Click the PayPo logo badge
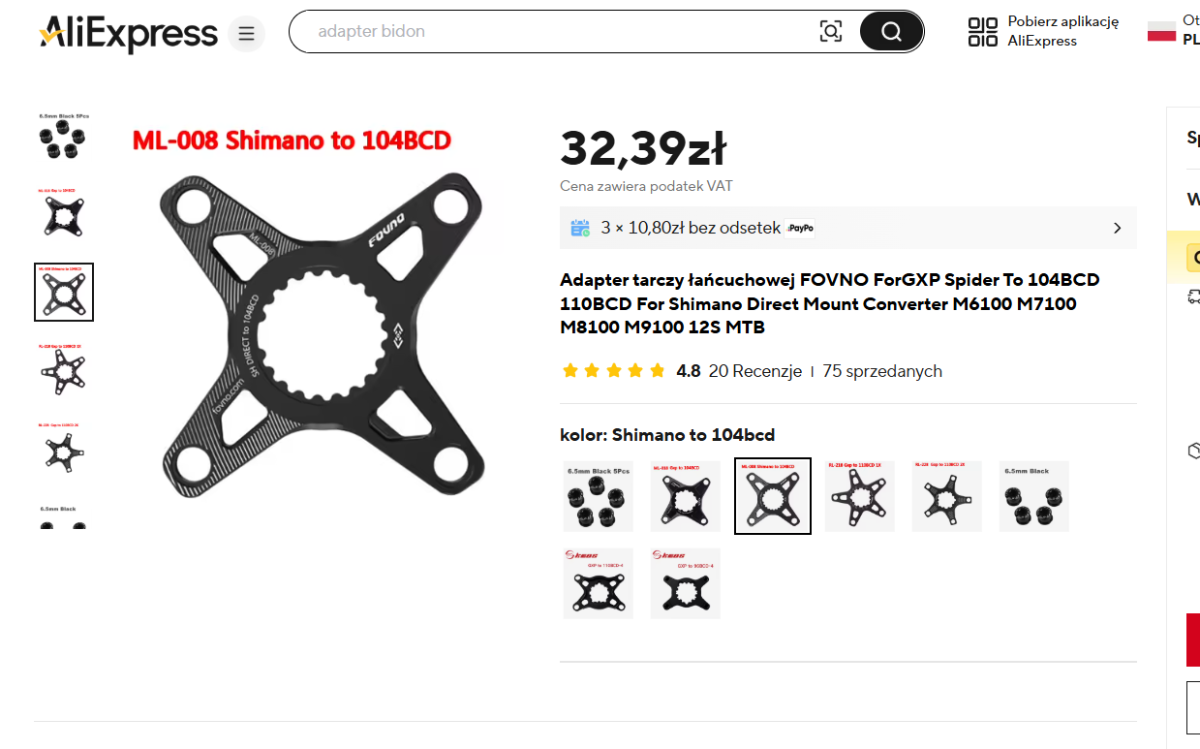The image size is (1200, 749). [x=799, y=228]
